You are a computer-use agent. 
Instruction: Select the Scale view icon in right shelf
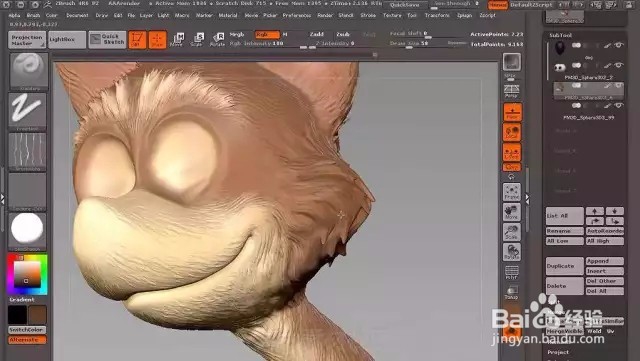[x=512, y=232]
